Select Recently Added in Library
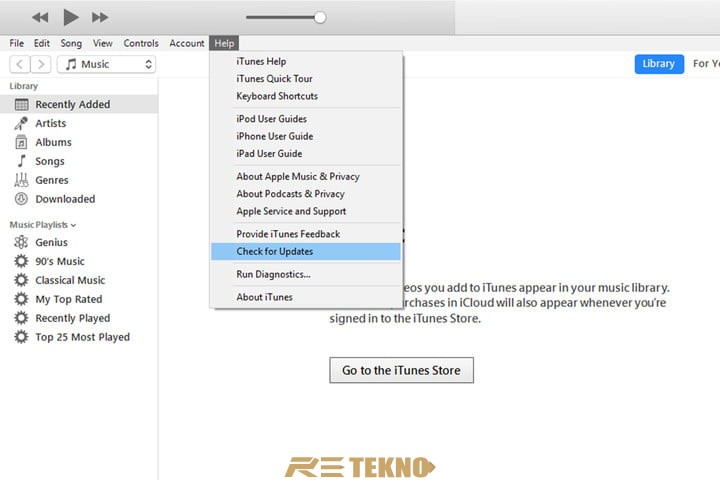This screenshot has width=720, height=480. pos(79,104)
